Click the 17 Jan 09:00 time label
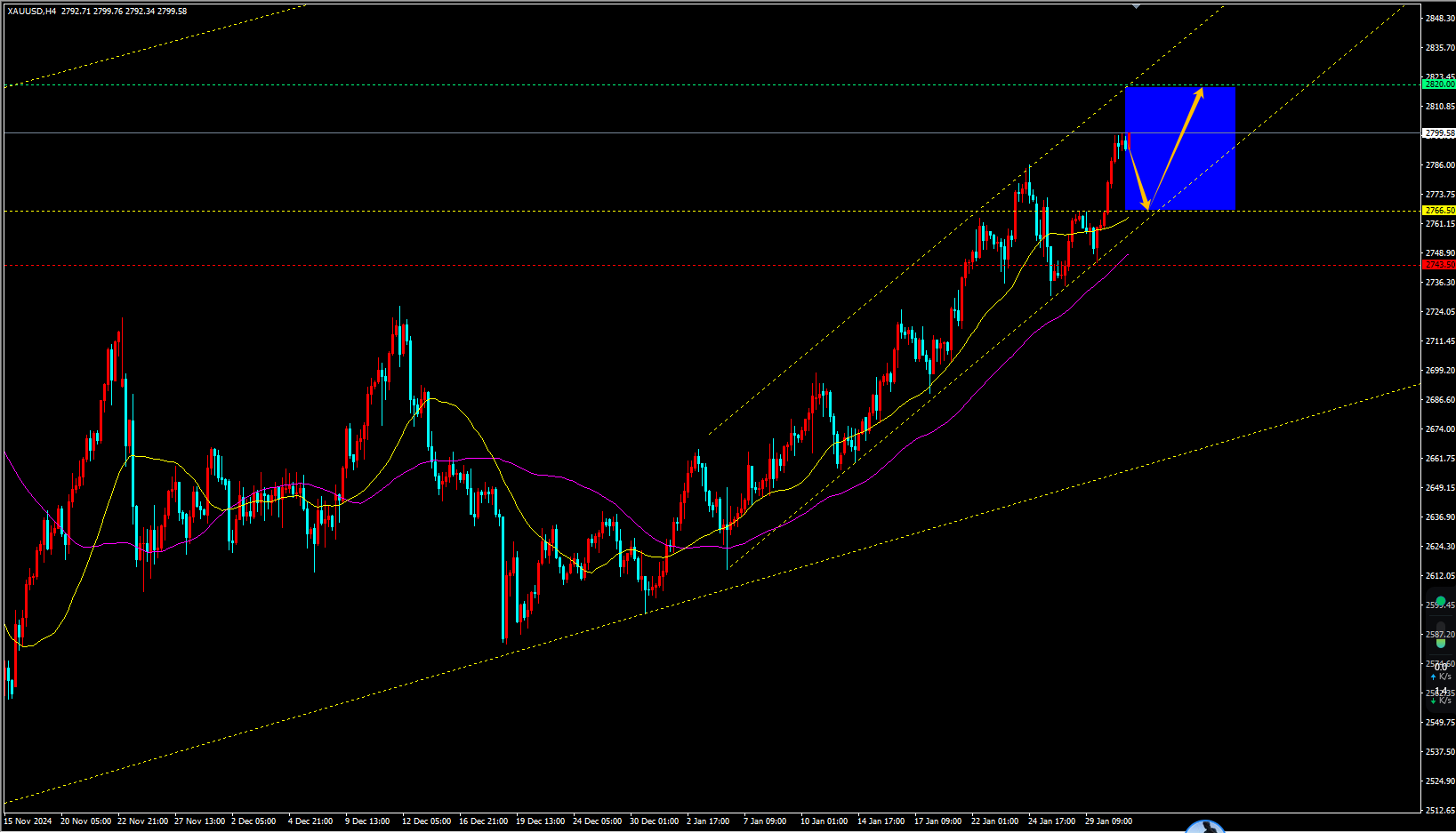The width and height of the screenshot is (1456, 833). pyautogui.click(x=937, y=821)
